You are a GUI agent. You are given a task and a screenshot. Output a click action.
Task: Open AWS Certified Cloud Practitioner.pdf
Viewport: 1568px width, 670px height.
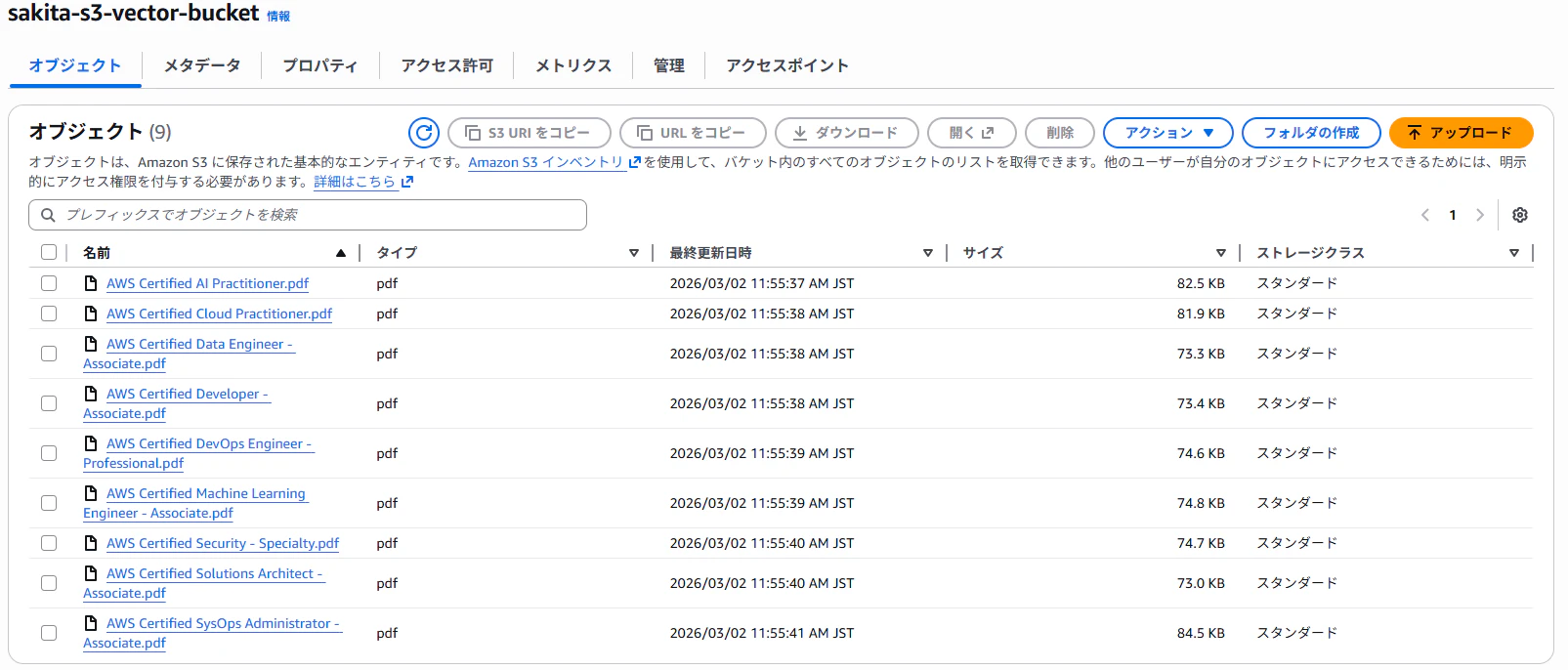pyautogui.click(x=219, y=314)
